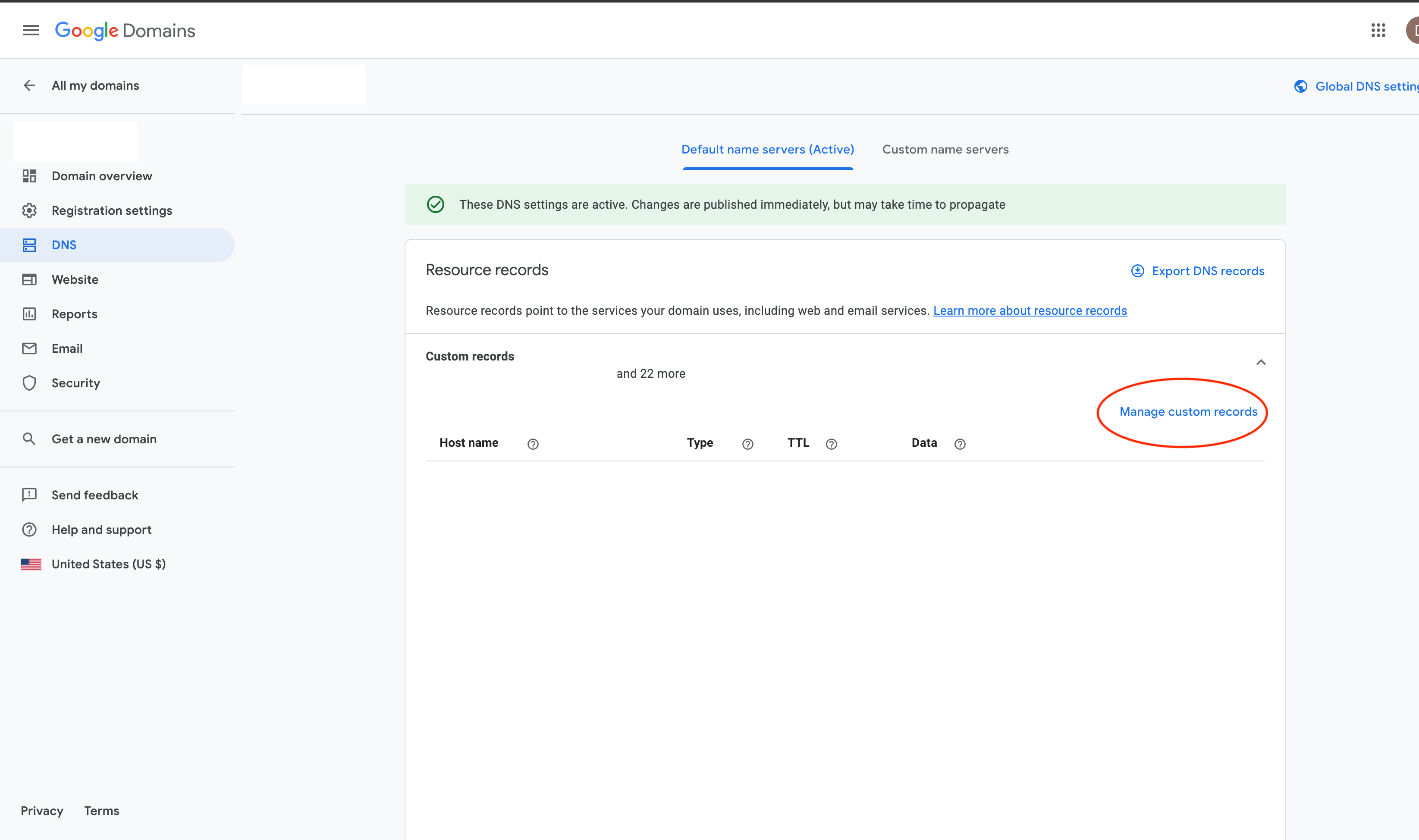This screenshot has height=840, width=1419.
Task: Switch to Default name servers tab
Action: (768, 150)
